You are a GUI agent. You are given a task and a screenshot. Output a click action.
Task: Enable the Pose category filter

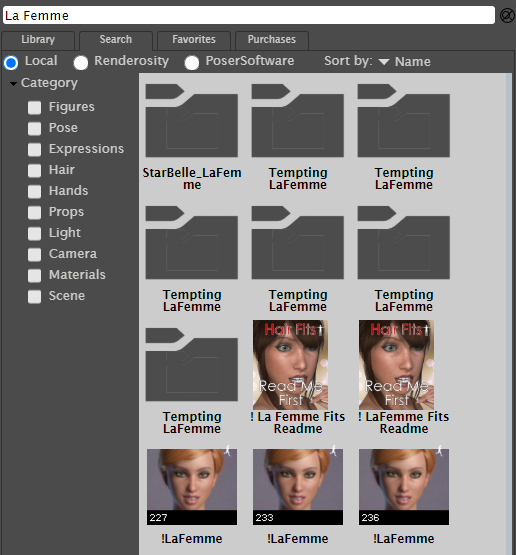click(34, 128)
